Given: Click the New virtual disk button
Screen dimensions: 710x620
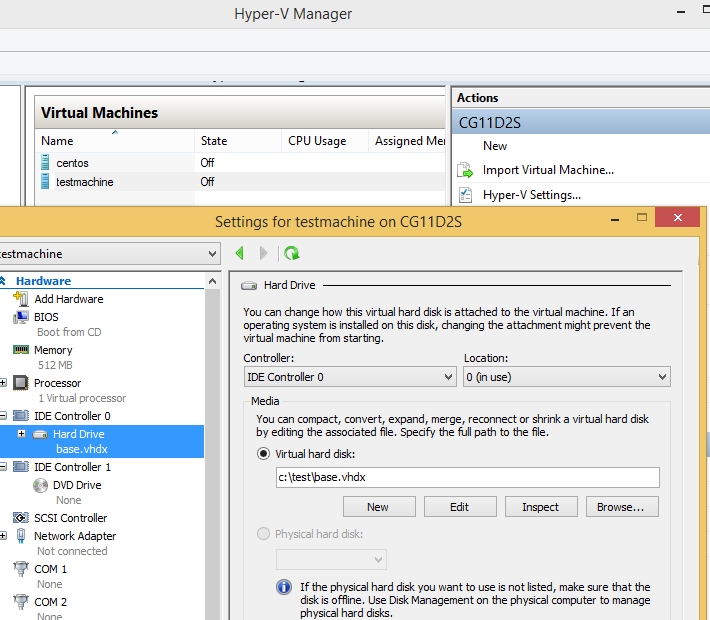Looking at the screenshot, I should (379, 507).
